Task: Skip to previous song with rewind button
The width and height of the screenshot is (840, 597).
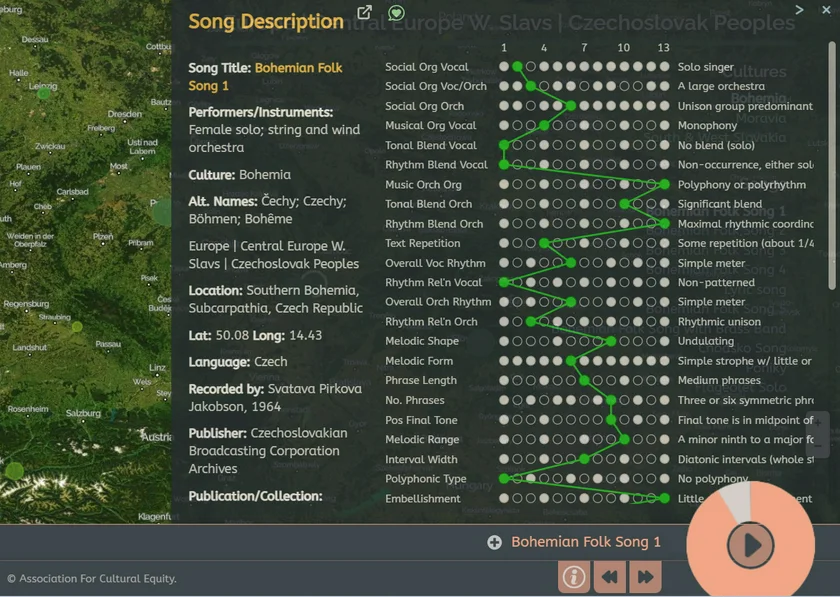Action: (609, 577)
